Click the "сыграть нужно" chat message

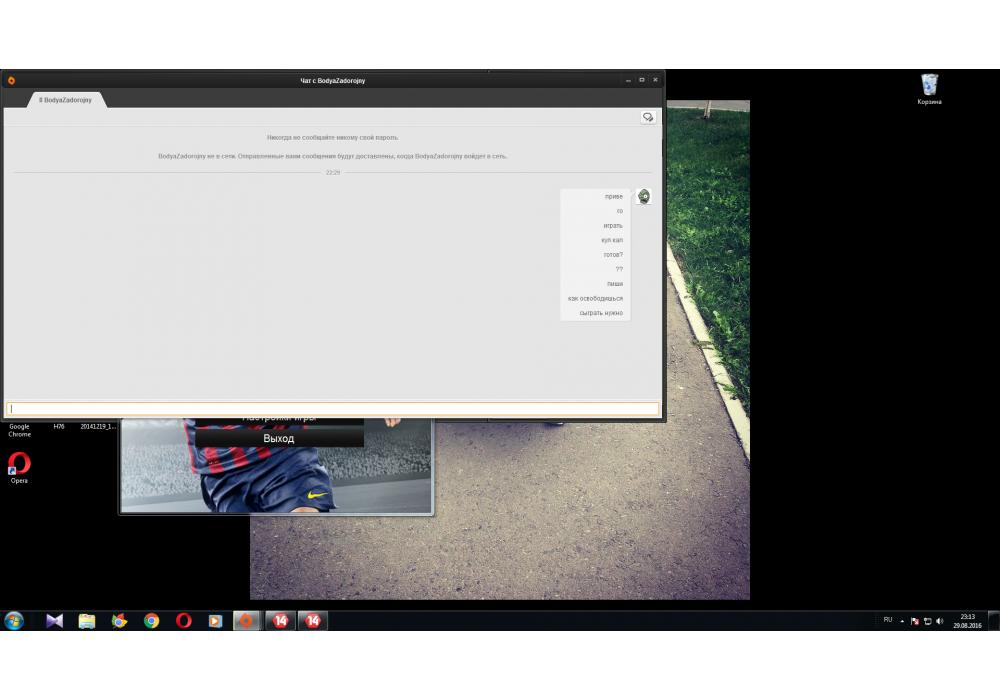click(x=601, y=313)
